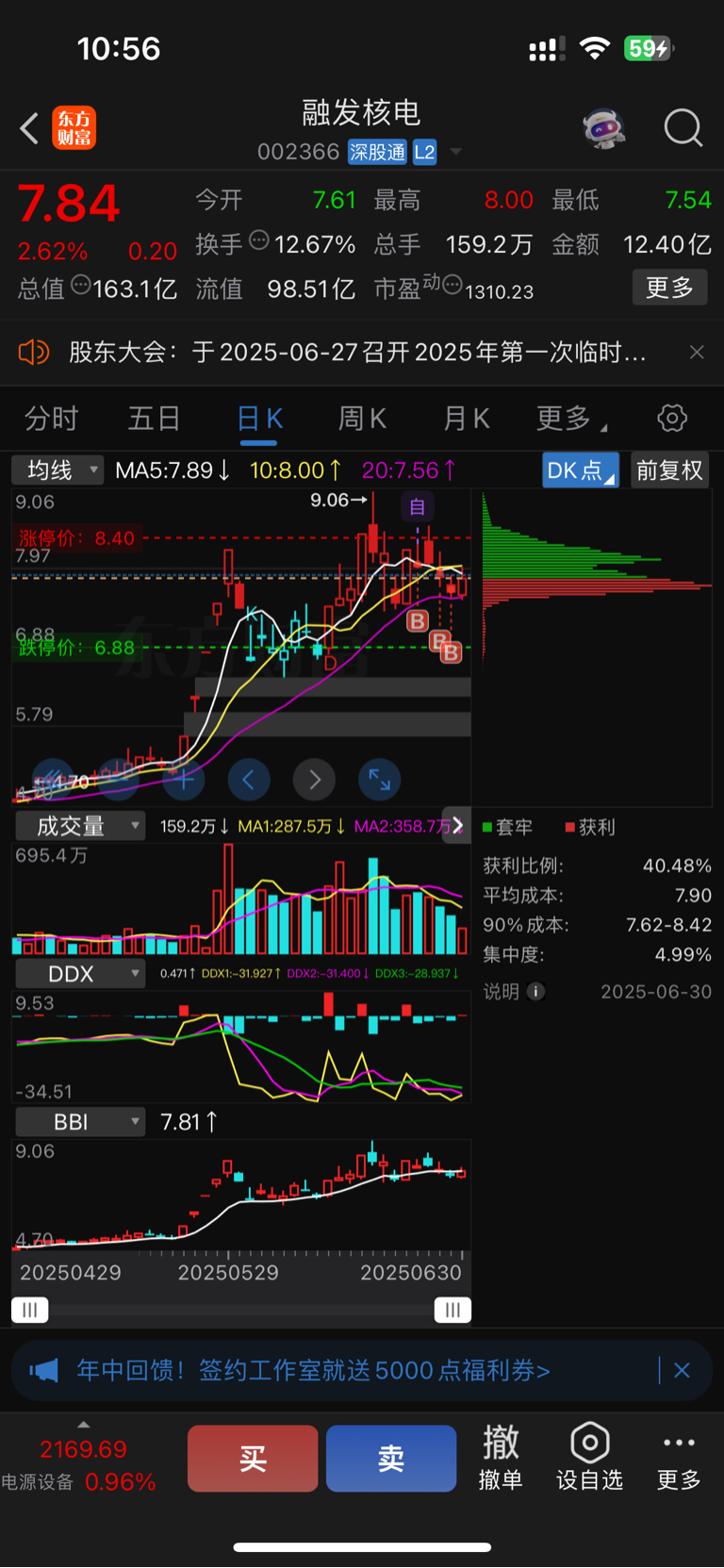Tap the 年中回馈 promo megaphone icon

pyautogui.click(x=43, y=1370)
